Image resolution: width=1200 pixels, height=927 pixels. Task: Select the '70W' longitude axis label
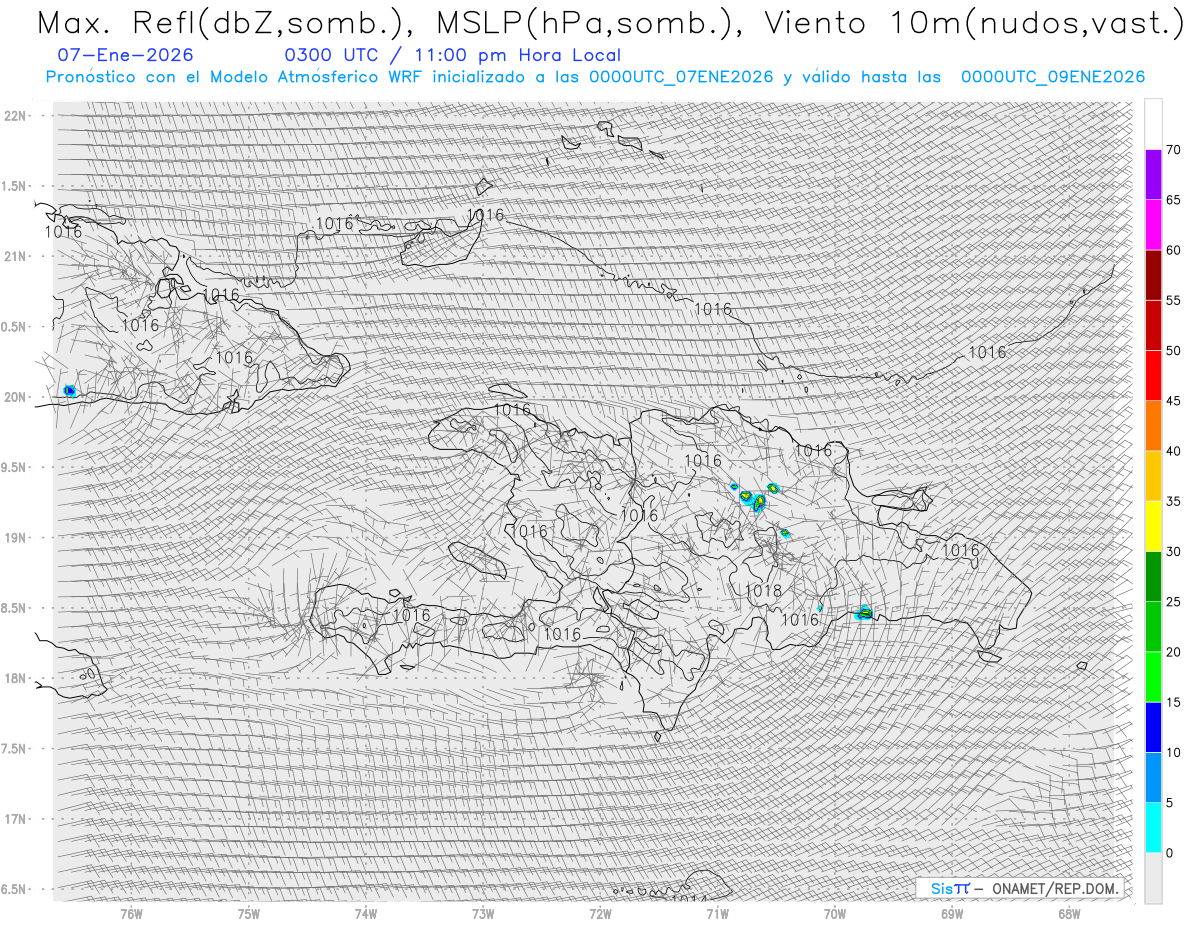(x=835, y=914)
